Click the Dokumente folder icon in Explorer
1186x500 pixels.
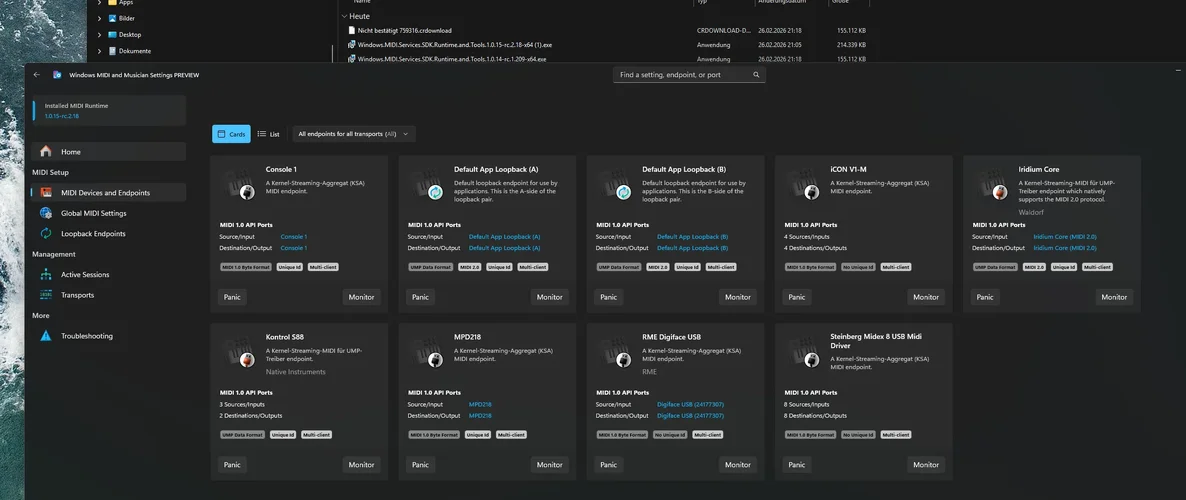(x=112, y=51)
